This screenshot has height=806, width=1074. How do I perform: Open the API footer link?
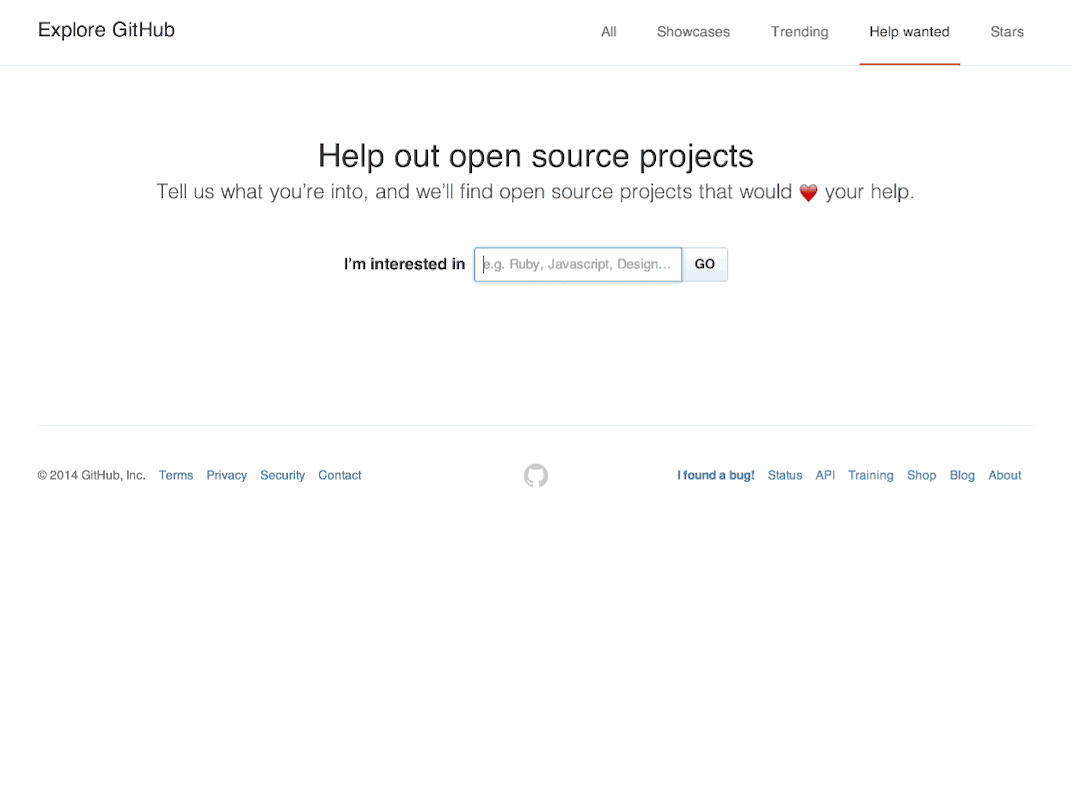[x=825, y=476]
